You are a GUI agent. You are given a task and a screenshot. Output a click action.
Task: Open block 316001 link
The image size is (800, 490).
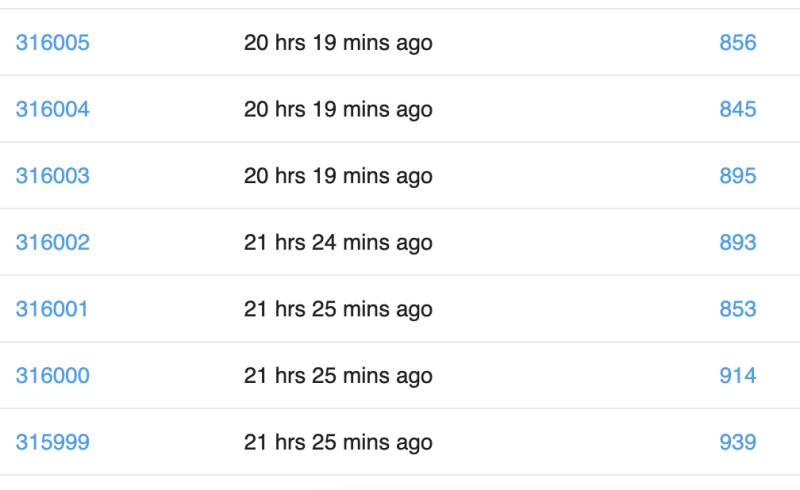pyautogui.click(x=52, y=309)
